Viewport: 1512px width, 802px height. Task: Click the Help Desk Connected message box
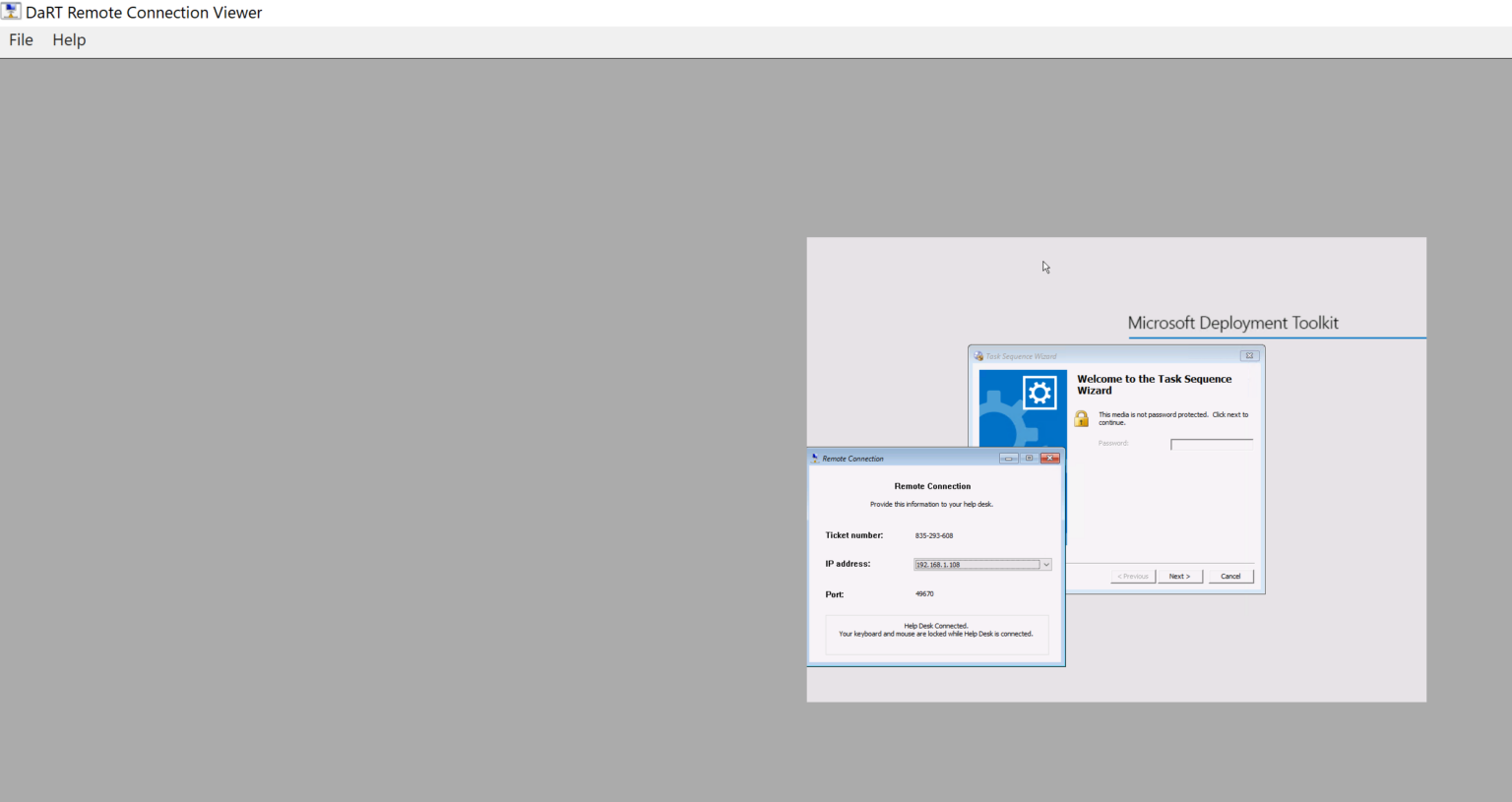point(935,634)
